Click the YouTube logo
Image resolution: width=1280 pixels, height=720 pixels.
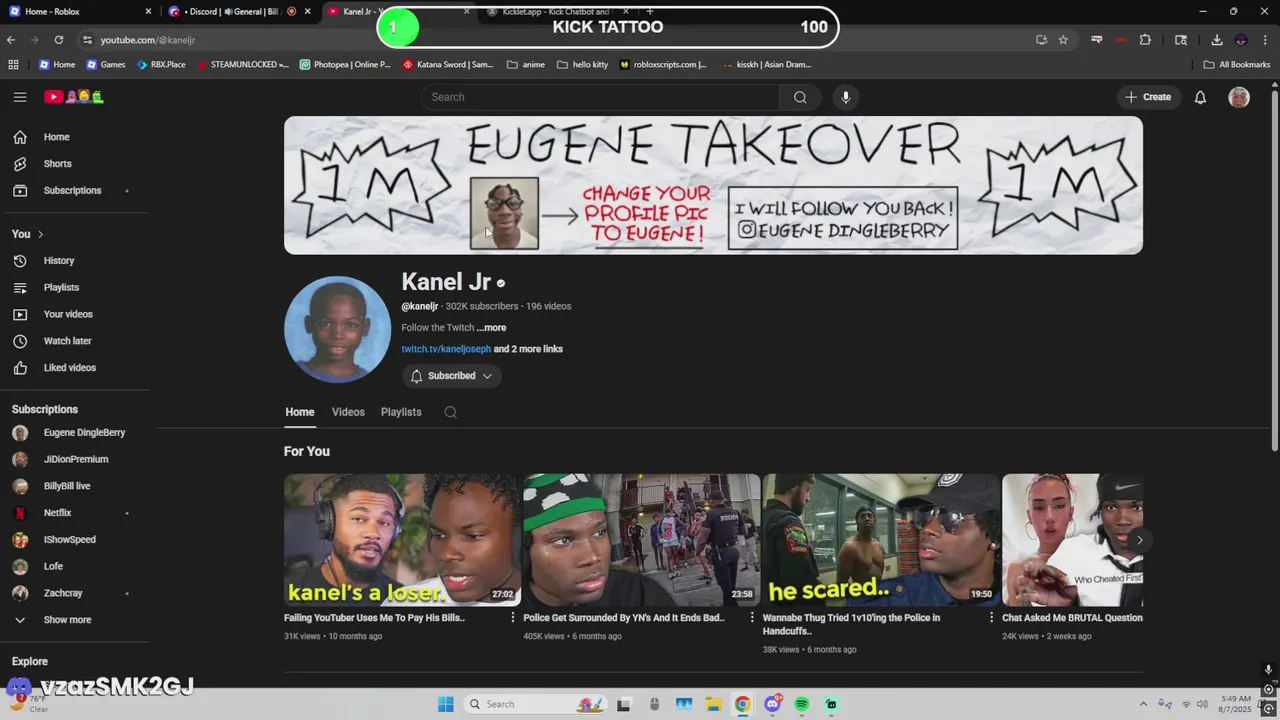tap(74, 97)
